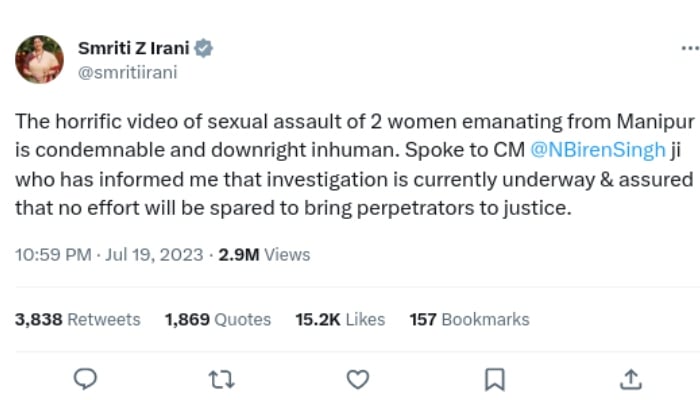Like the tweet with the heart icon
The image size is (700, 400).
click(358, 378)
